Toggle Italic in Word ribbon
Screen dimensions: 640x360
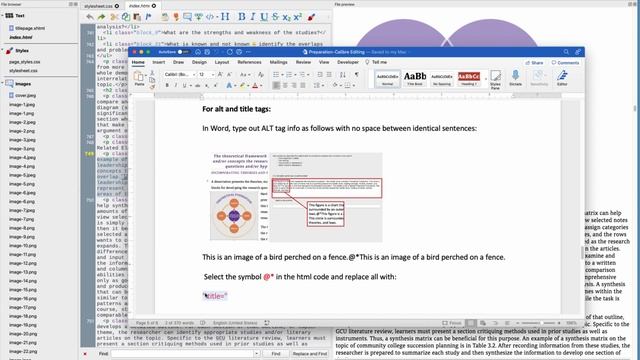176,85
